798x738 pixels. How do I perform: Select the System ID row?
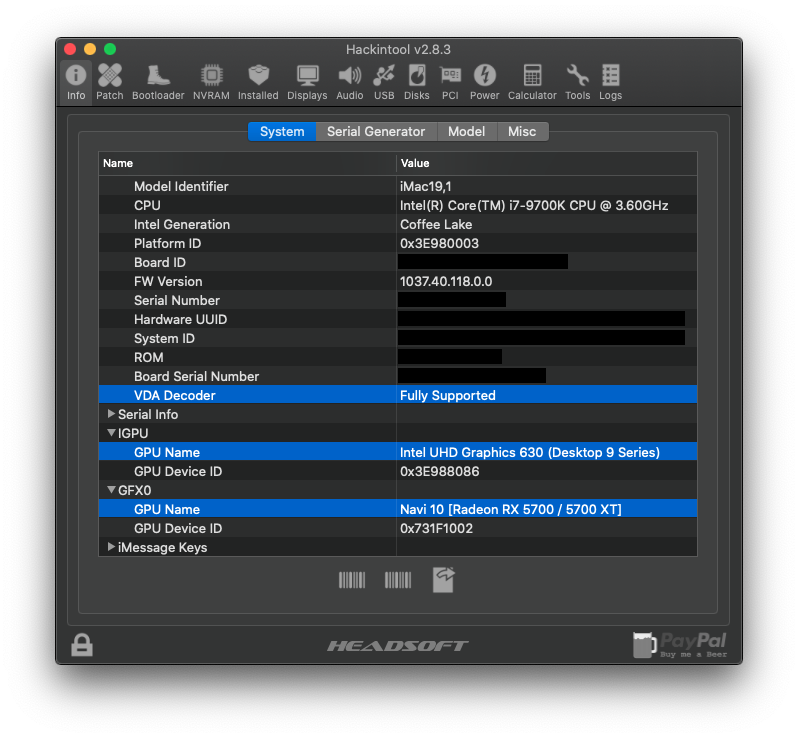coord(398,338)
